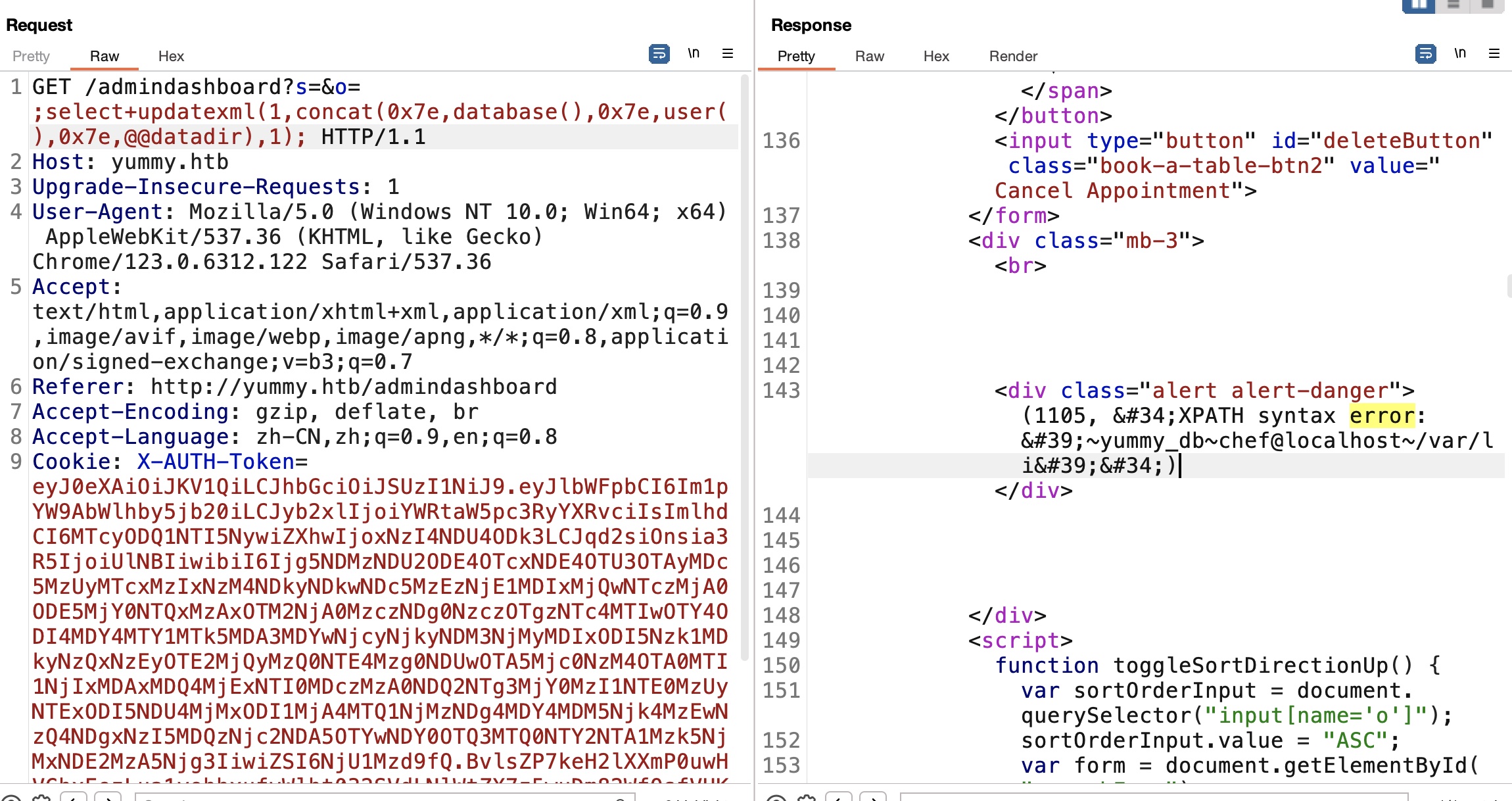Click the Request panel vertical scrollbar
This screenshot has width=1512, height=801.
click(x=744, y=368)
